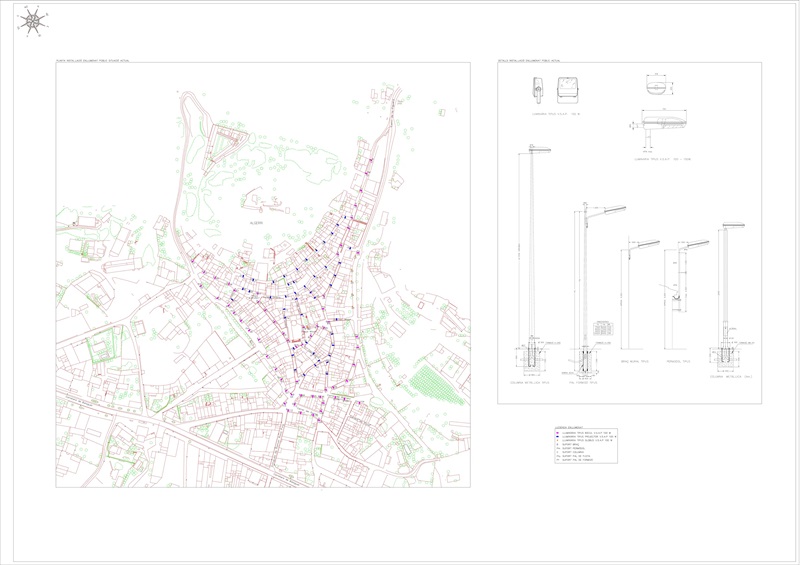Click the compass rose north indicator
This screenshot has width=800, height=565.
coord(35,19)
